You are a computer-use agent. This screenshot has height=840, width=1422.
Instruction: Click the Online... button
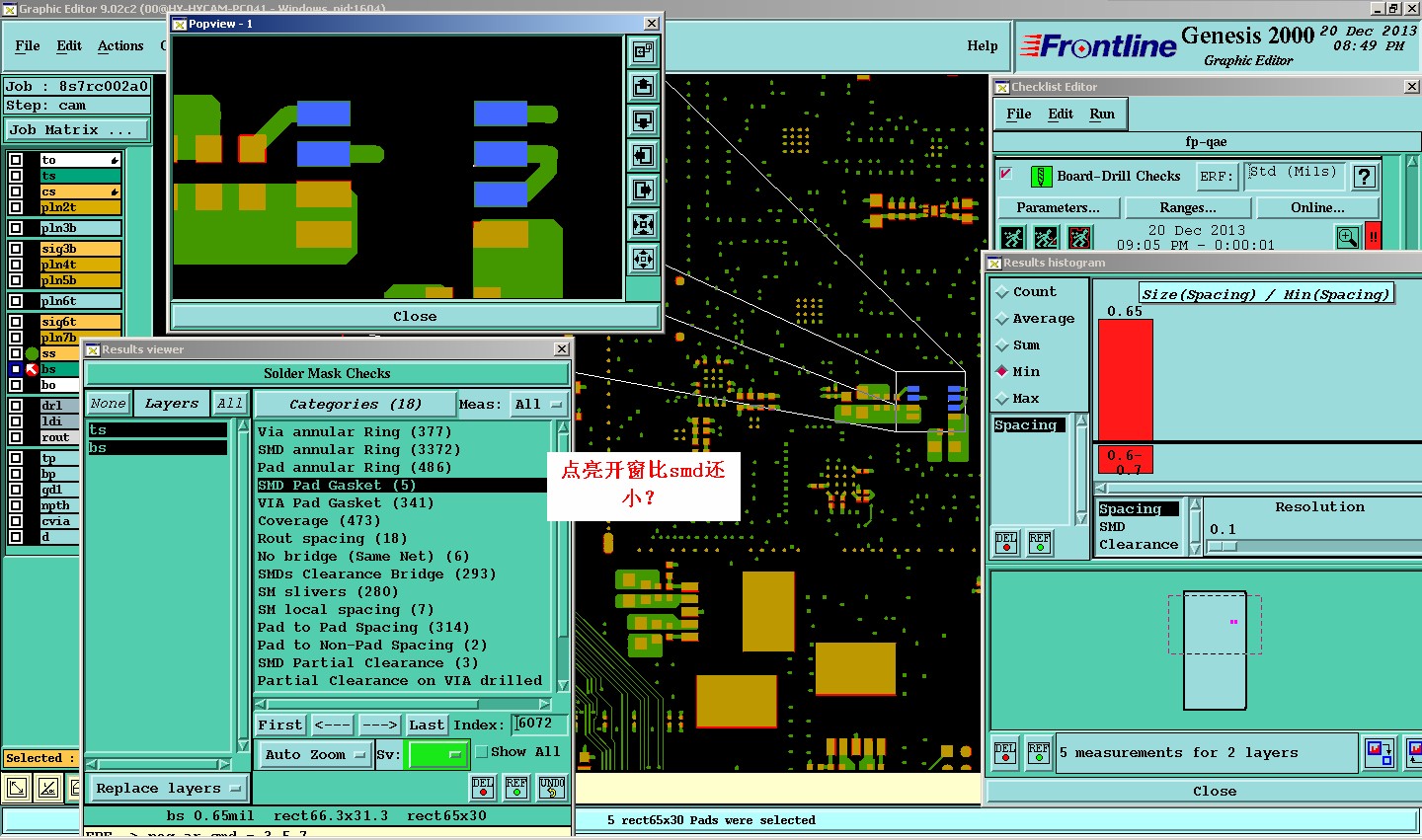1317,207
